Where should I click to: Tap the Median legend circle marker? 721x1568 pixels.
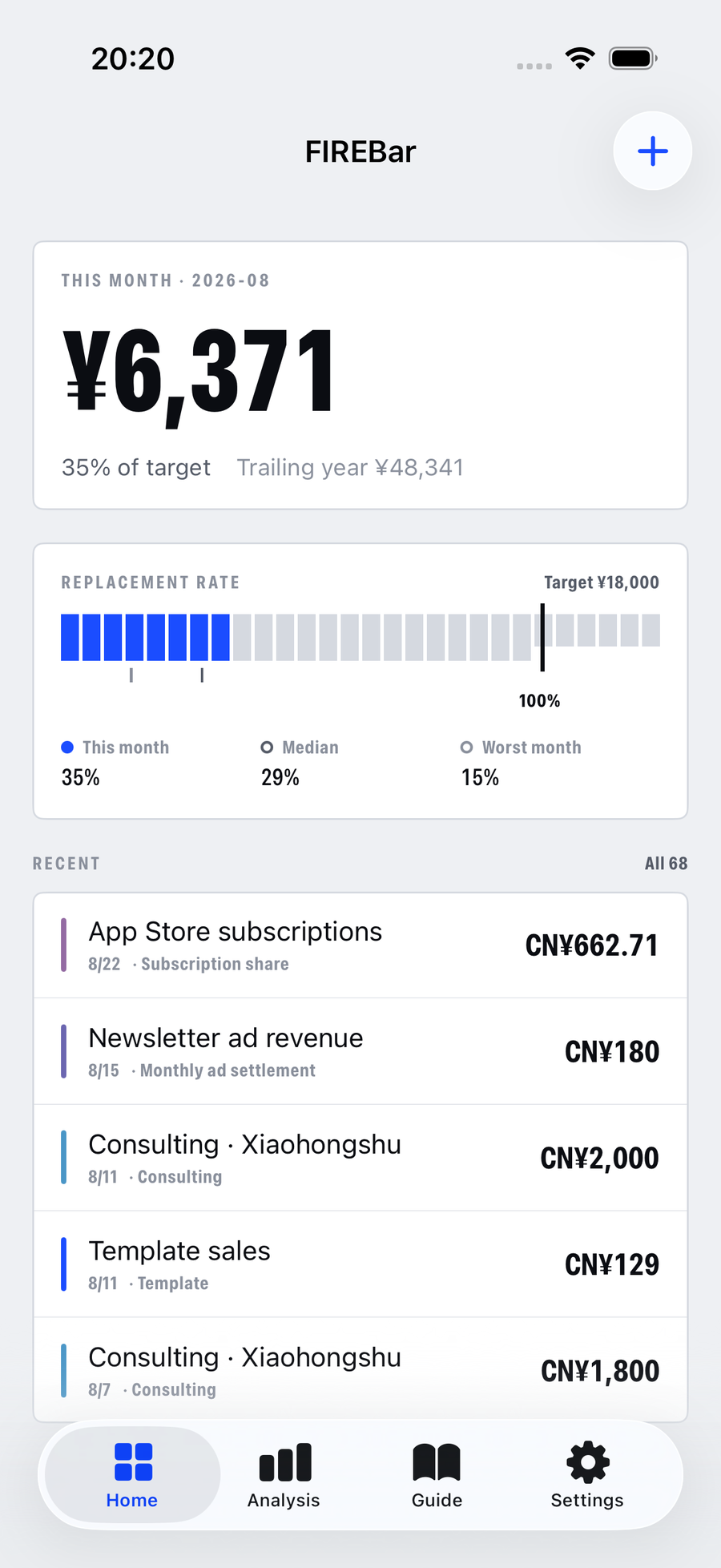point(267,747)
